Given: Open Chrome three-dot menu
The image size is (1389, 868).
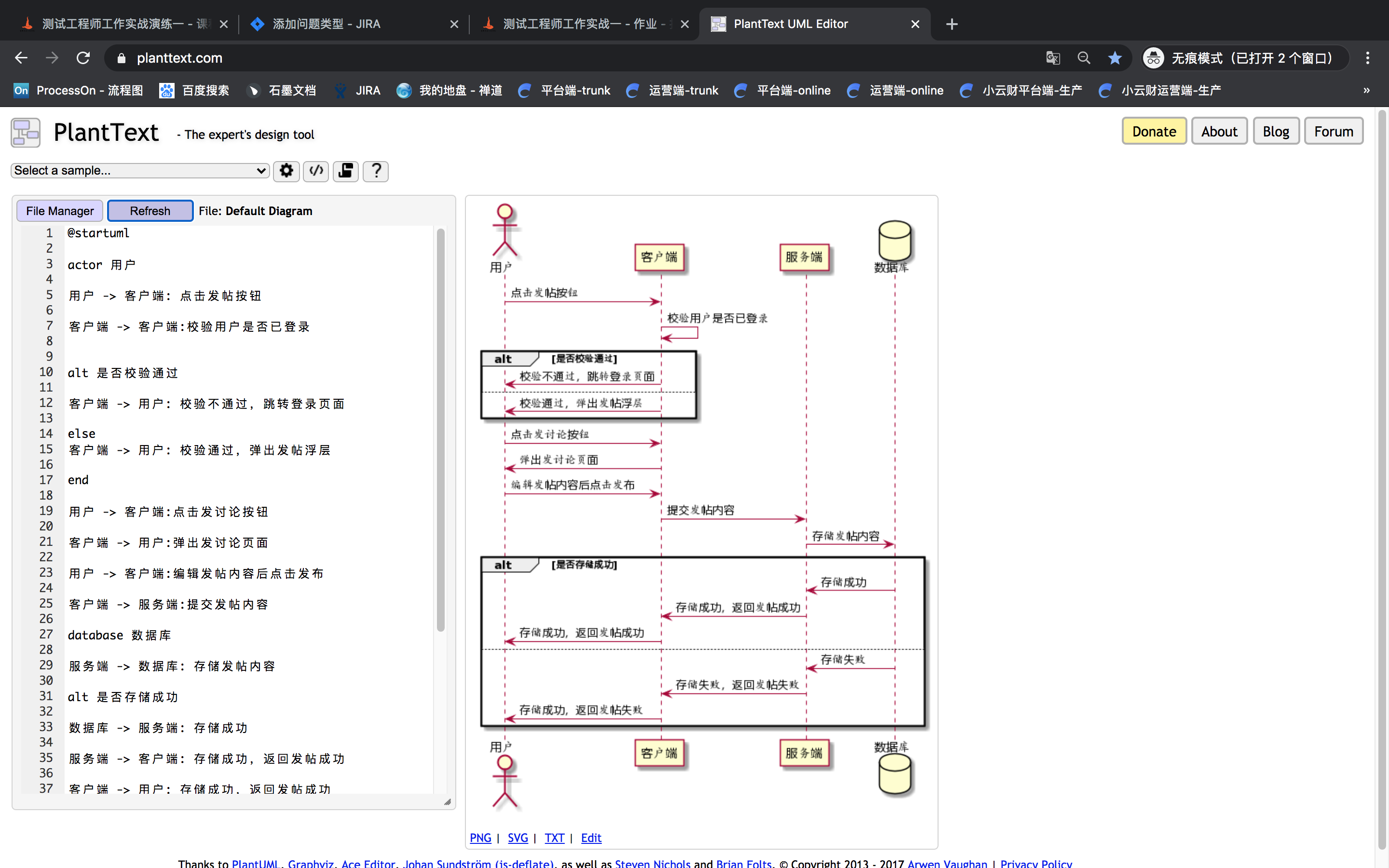Looking at the screenshot, I should point(1368,58).
